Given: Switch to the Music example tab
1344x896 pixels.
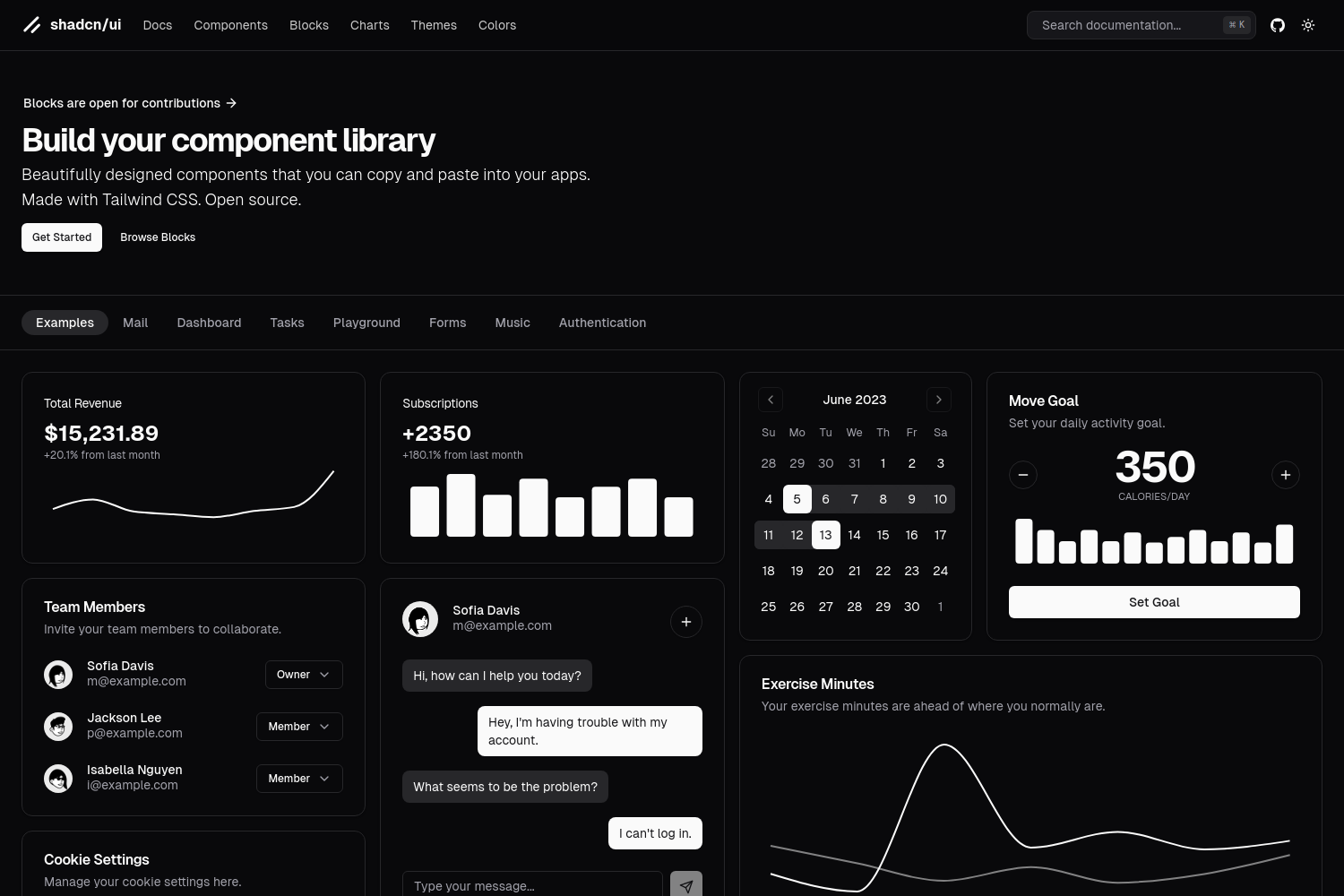Looking at the screenshot, I should (513, 323).
